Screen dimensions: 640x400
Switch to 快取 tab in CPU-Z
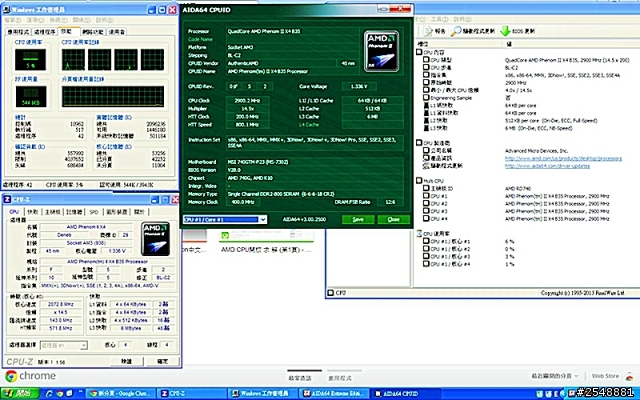tap(32, 212)
